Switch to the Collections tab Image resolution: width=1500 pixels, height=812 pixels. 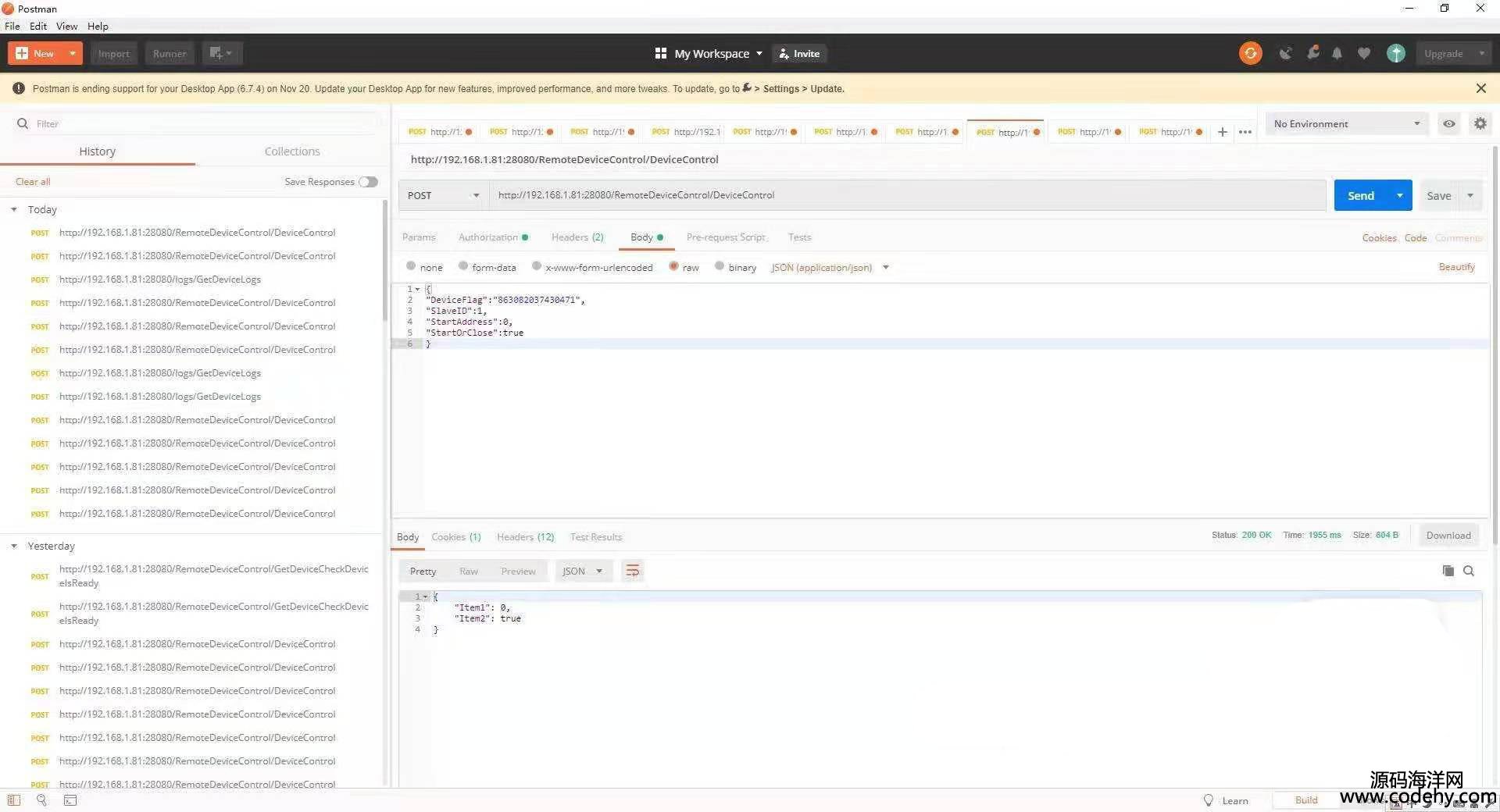(292, 151)
